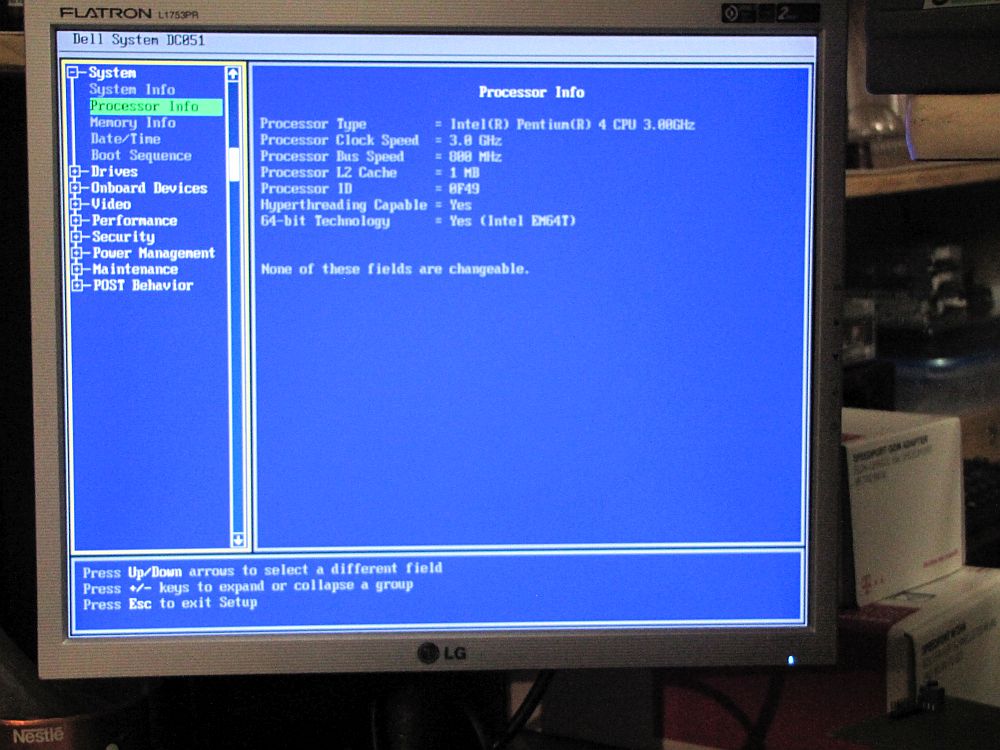This screenshot has height=750, width=1000.
Task: Select the System root label
Action: coord(112,73)
